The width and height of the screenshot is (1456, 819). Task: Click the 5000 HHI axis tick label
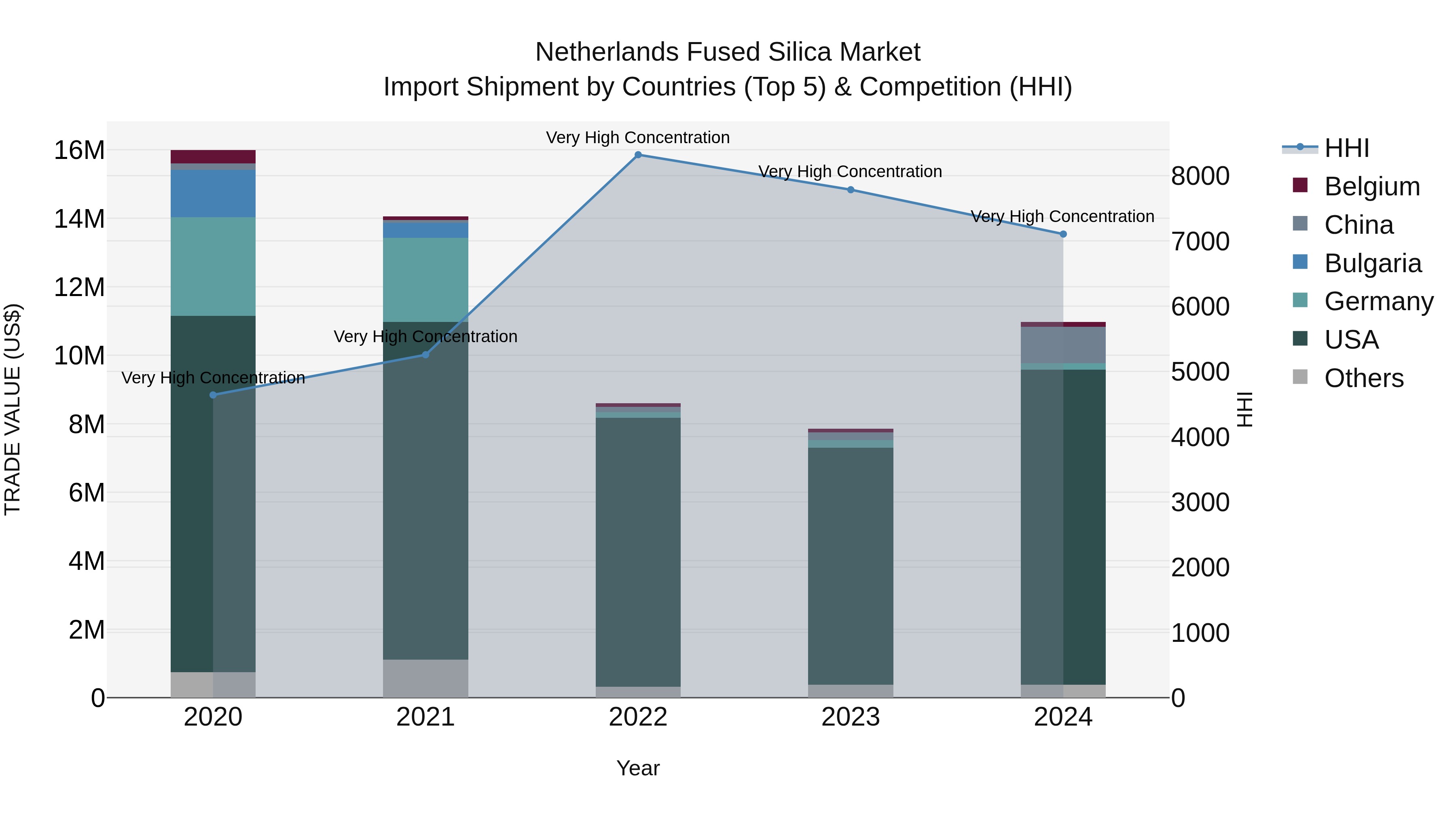click(x=1200, y=372)
